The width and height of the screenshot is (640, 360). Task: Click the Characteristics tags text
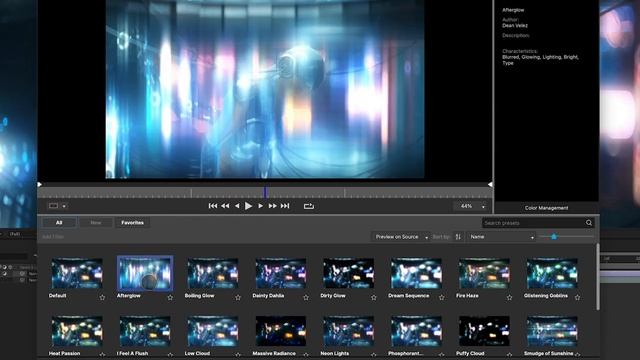coord(540,60)
